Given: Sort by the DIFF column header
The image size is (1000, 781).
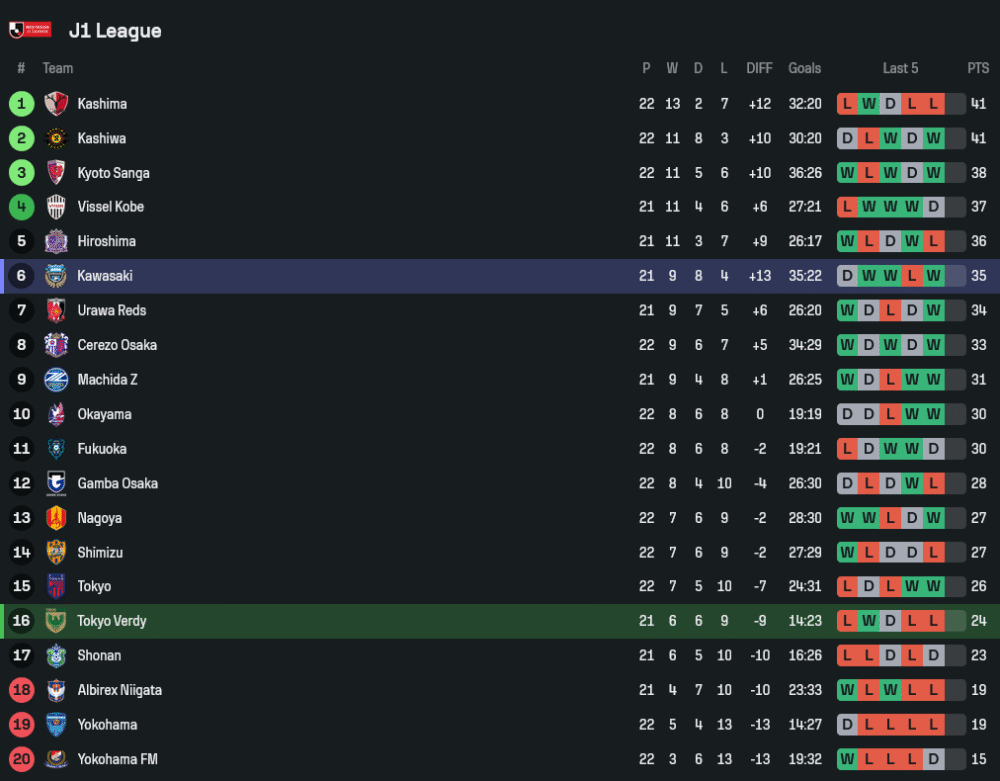Looking at the screenshot, I should (759, 68).
